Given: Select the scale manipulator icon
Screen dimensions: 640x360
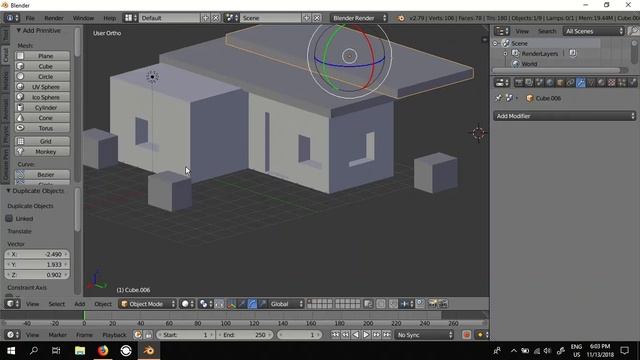Looking at the screenshot, I should pyautogui.click(x=262, y=304).
